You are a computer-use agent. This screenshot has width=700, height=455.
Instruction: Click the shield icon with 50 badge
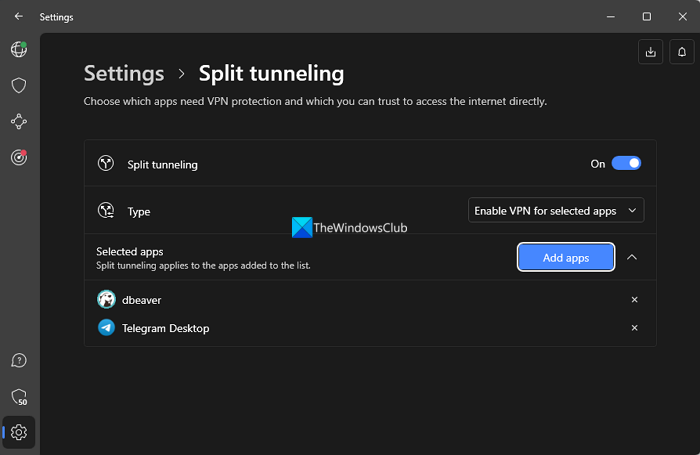tap(18, 397)
